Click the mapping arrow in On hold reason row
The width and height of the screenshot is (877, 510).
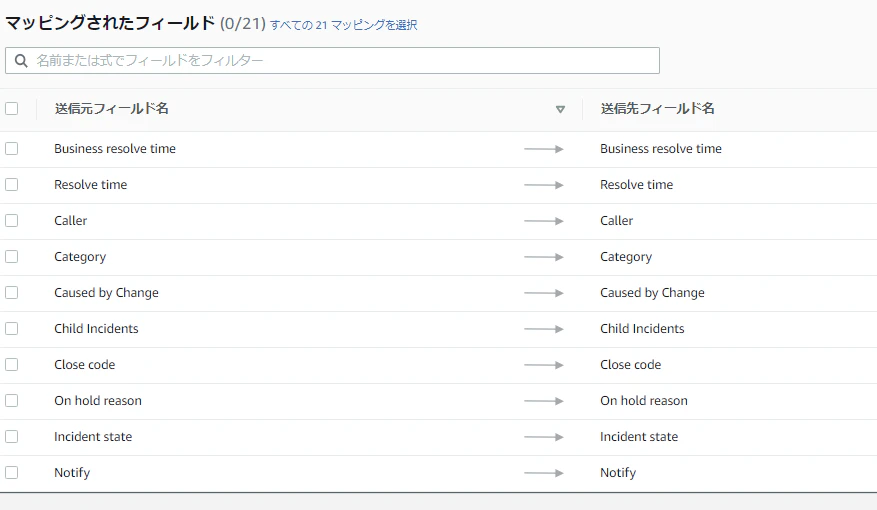(544, 401)
